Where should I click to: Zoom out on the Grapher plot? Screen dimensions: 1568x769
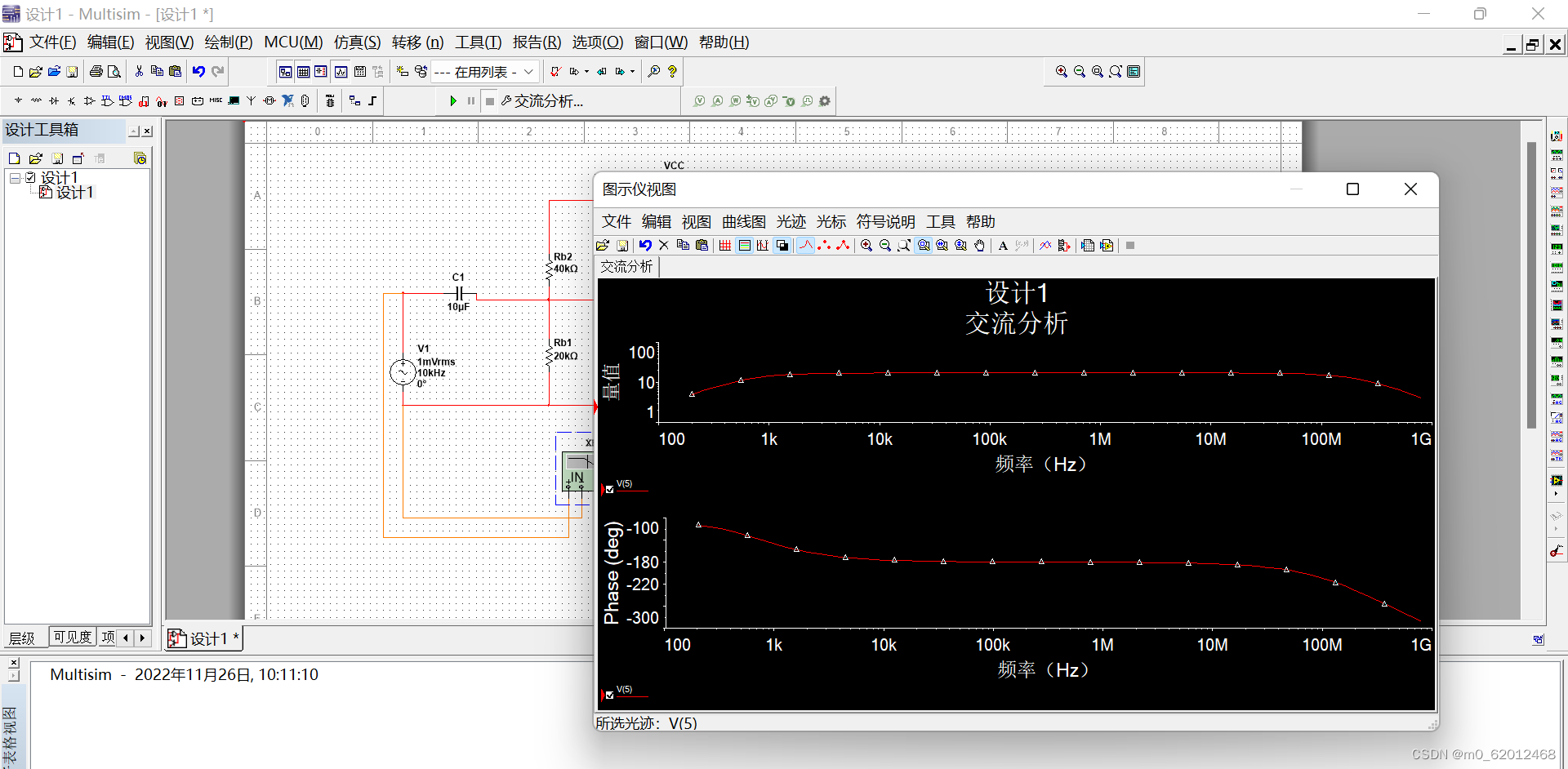tap(885, 246)
